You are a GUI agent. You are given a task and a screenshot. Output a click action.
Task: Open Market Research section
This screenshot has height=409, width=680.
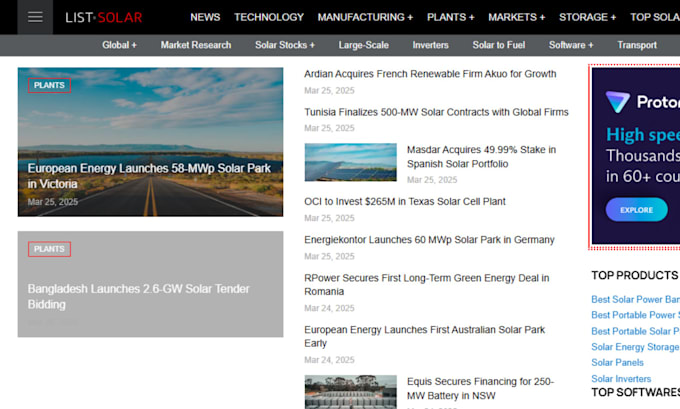coord(196,45)
